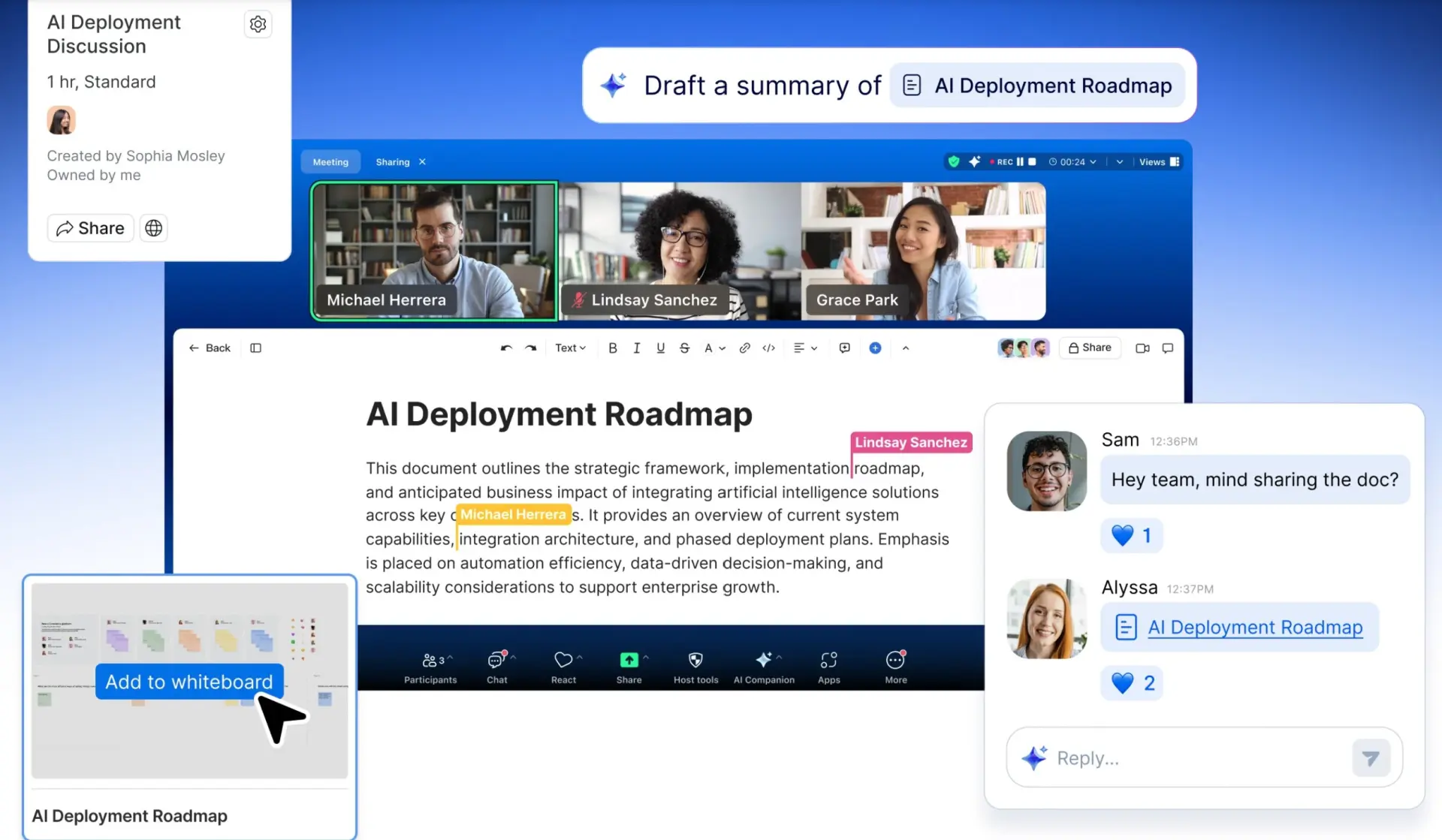Send the chat reply

coord(1371,758)
